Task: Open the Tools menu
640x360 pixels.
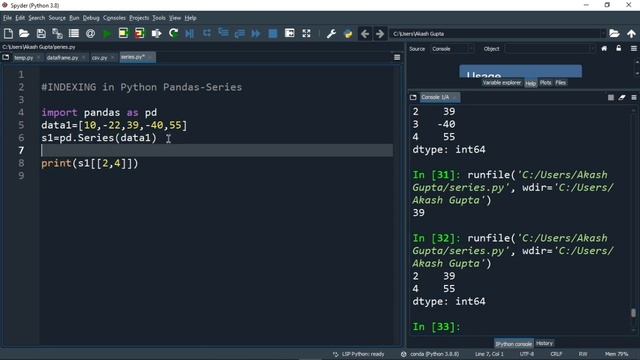Action: pyautogui.click(x=159, y=18)
